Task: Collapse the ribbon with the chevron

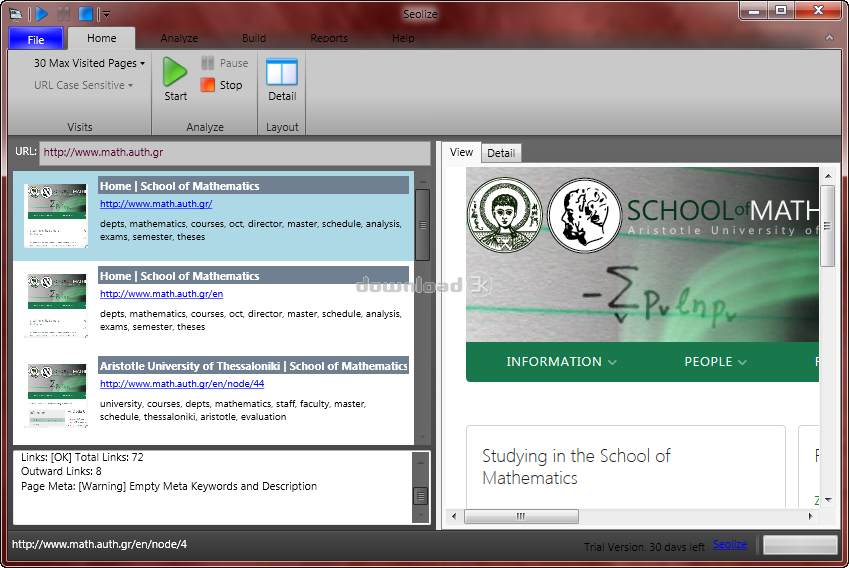Action: [x=829, y=37]
